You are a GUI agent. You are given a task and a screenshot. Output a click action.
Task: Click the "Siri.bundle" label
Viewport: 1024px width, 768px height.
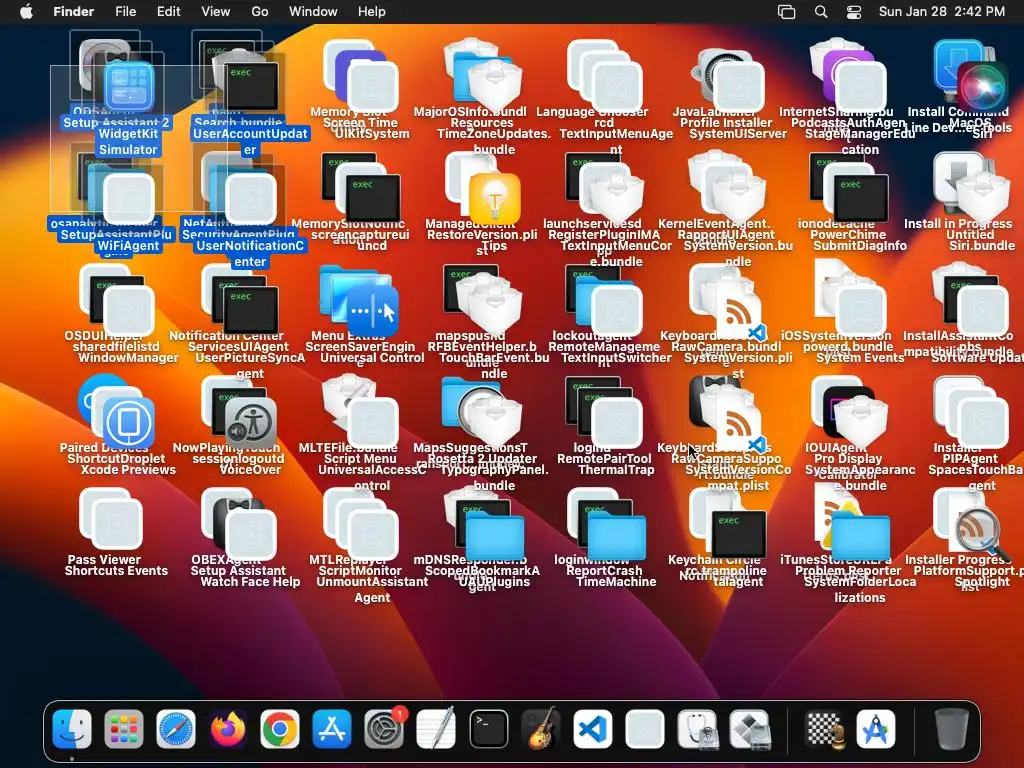pos(982,246)
